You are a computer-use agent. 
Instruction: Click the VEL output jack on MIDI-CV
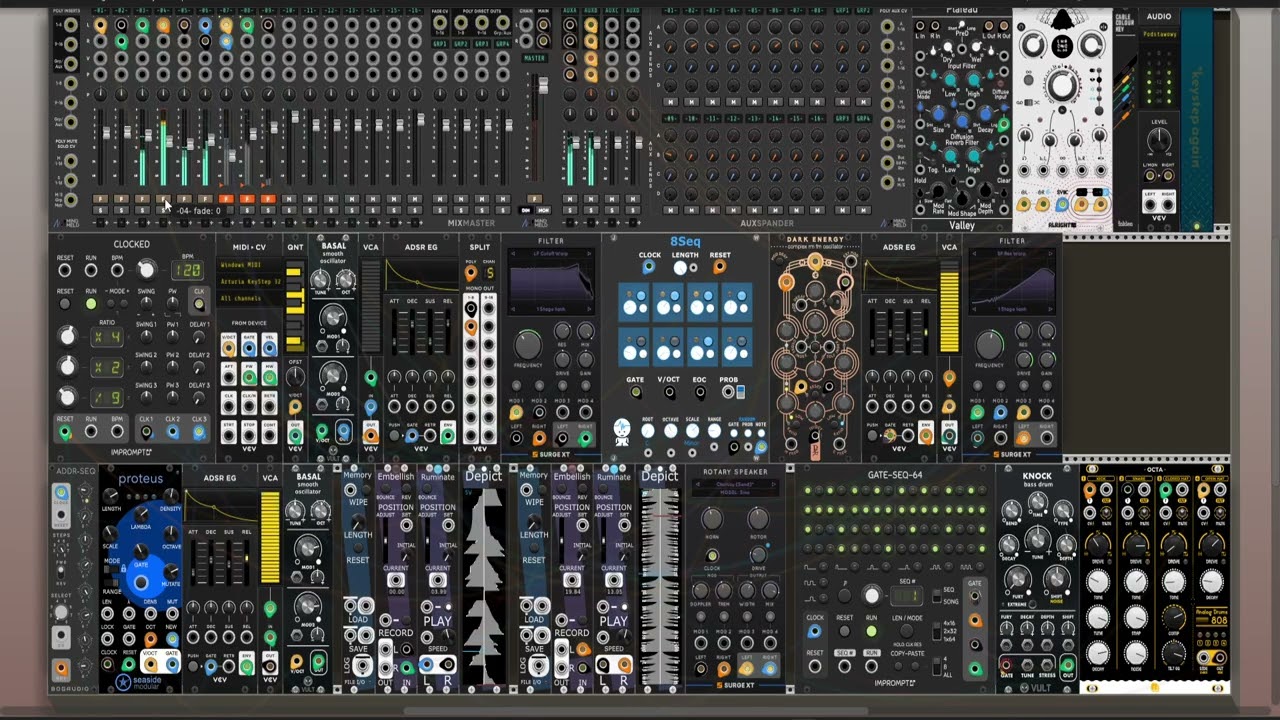(x=269, y=347)
